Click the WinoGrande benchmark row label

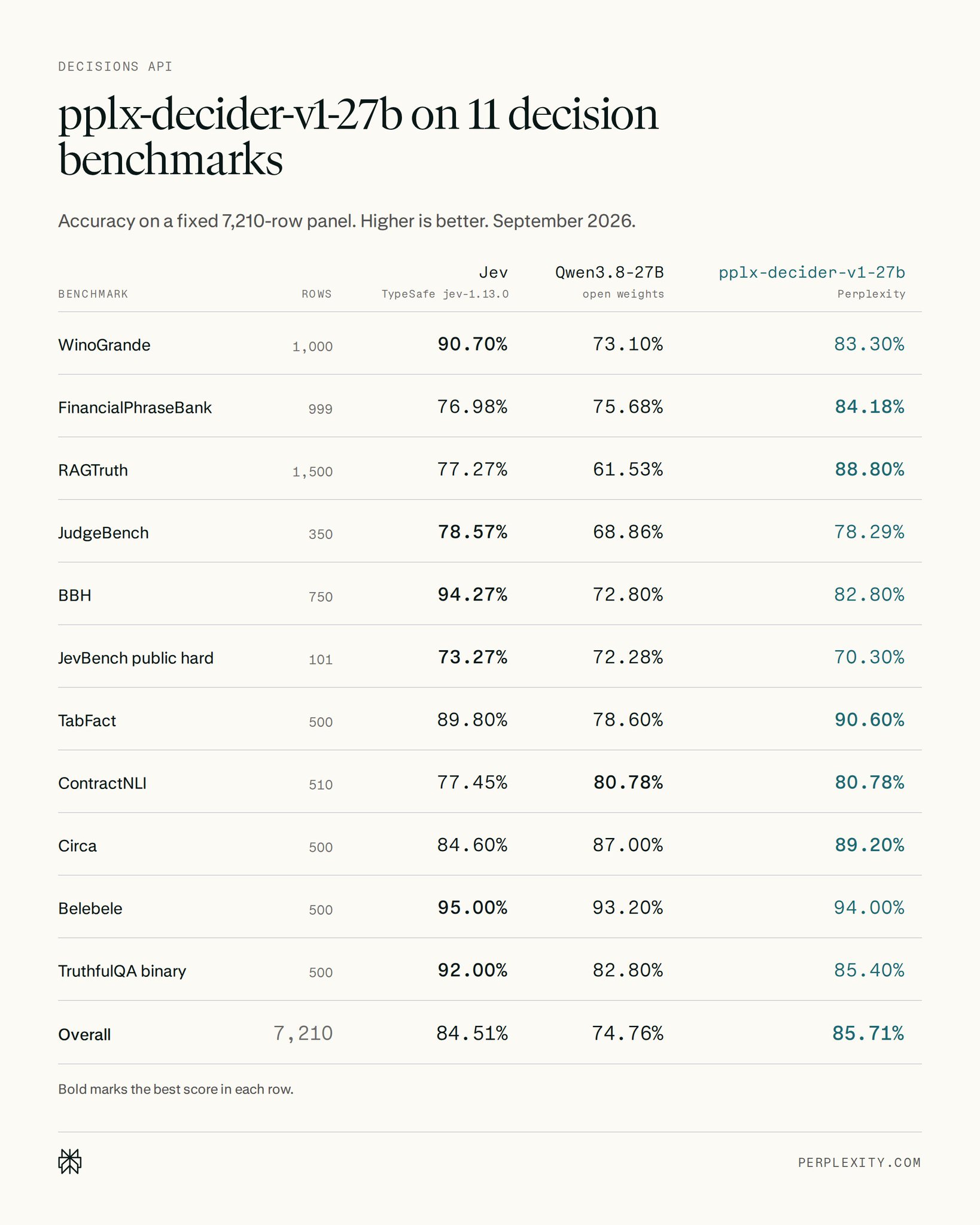tap(104, 345)
